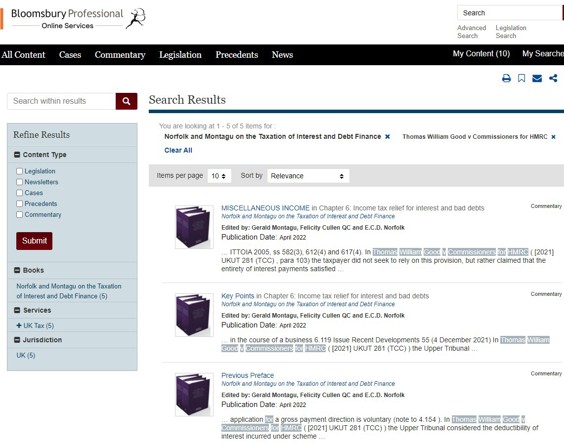Click the email envelope icon
Image resolution: width=564 pixels, height=447 pixels.
coord(537,78)
